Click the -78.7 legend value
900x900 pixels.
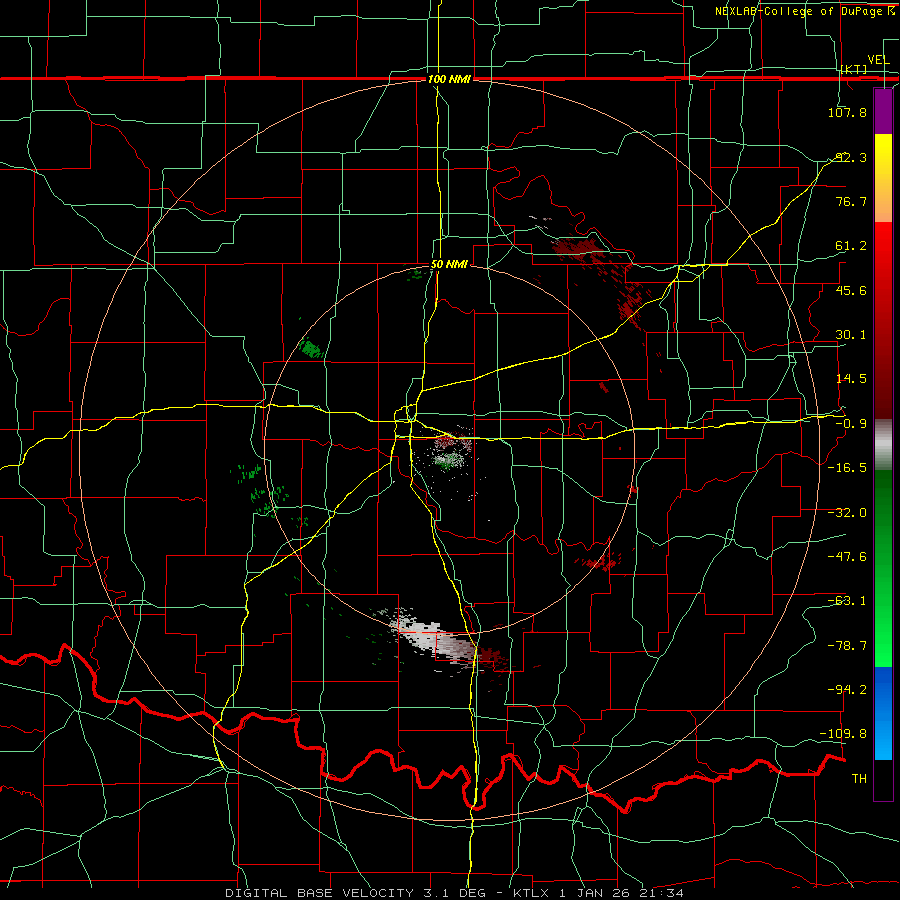point(847,646)
